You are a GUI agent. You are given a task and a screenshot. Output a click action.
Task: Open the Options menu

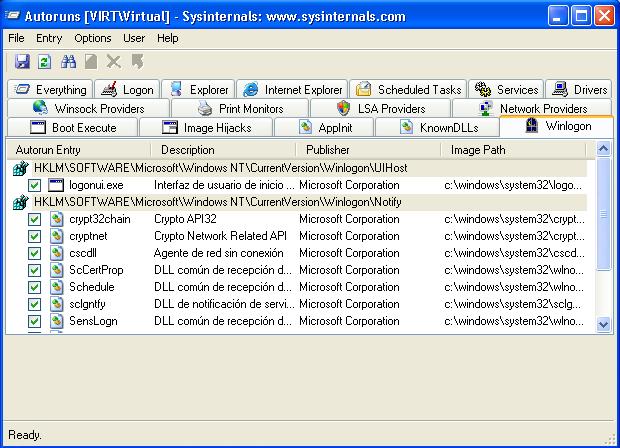(93, 38)
